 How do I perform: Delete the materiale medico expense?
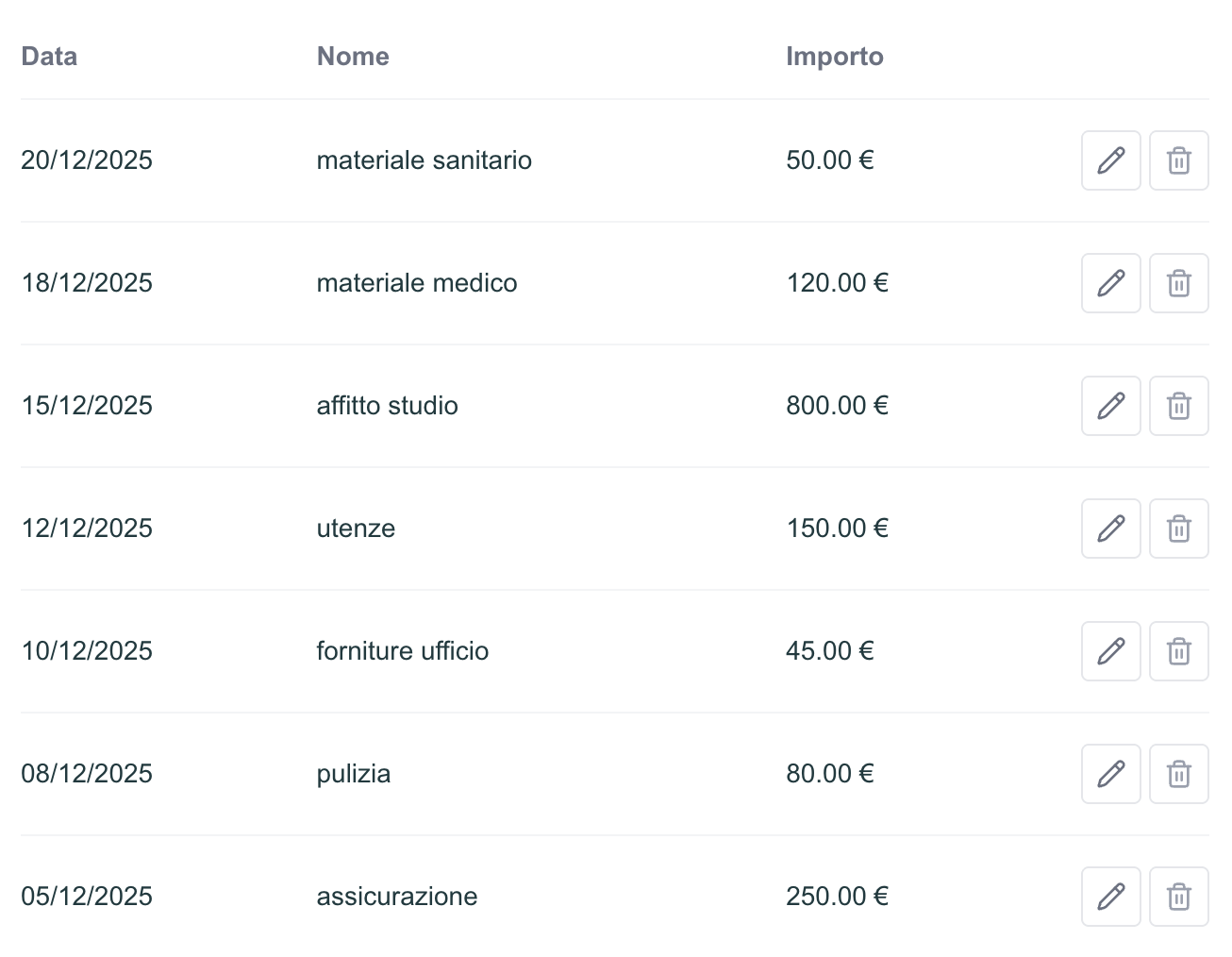pyautogui.click(x=1178, y=283)
